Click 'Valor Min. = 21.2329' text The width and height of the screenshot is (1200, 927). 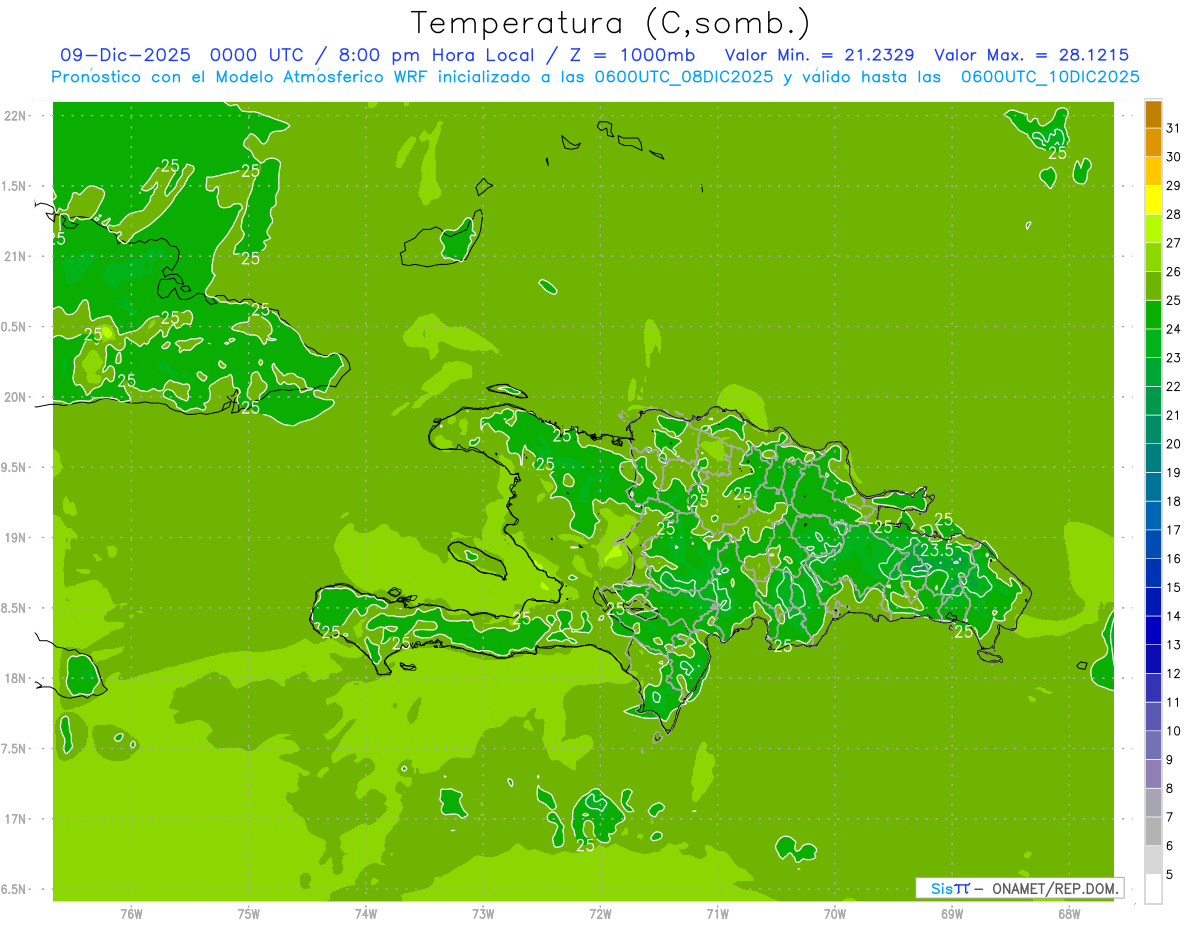(819, 56)
